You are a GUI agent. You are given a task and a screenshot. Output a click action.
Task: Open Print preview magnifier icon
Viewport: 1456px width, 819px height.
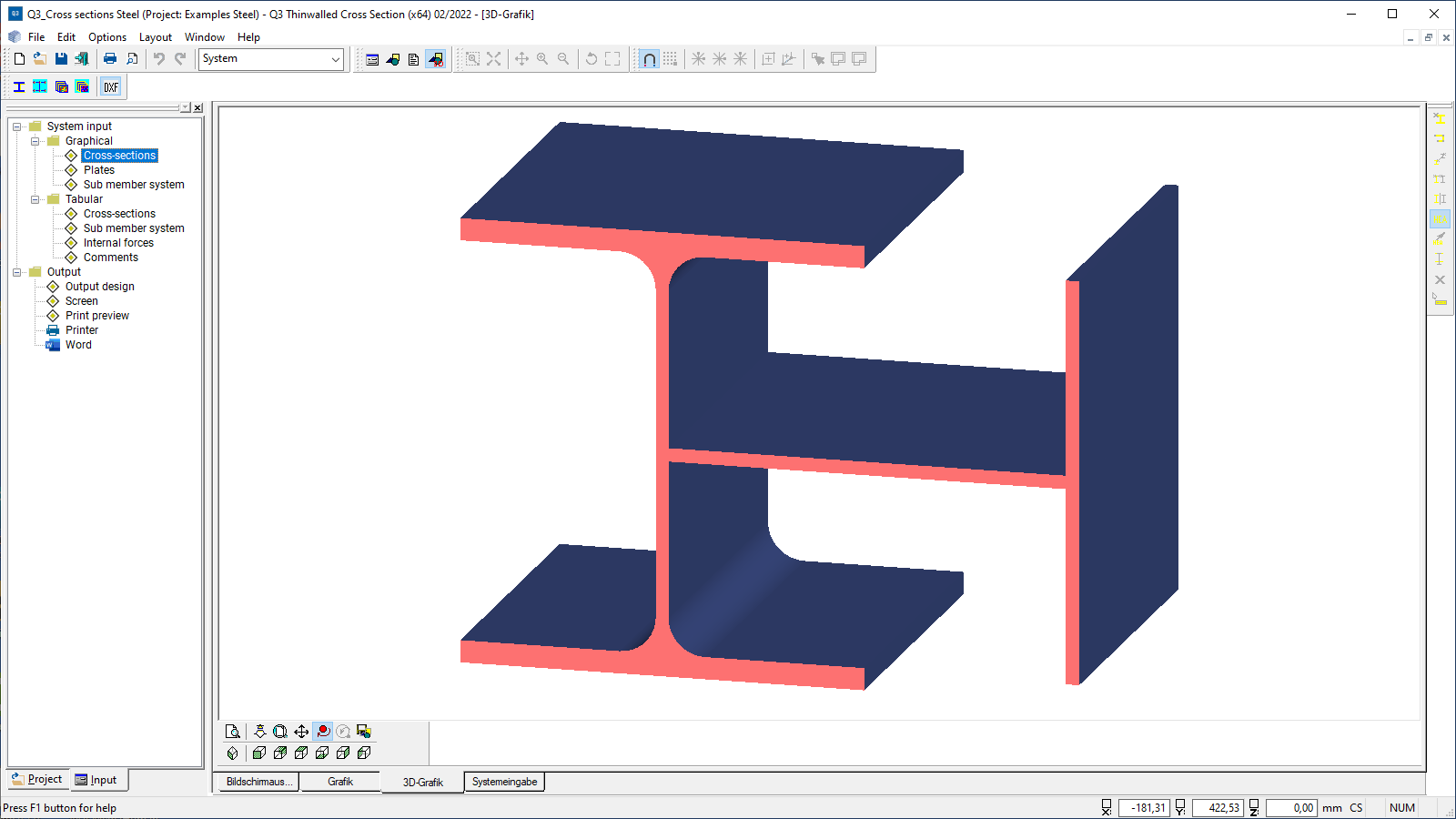[x=132, y=58]
